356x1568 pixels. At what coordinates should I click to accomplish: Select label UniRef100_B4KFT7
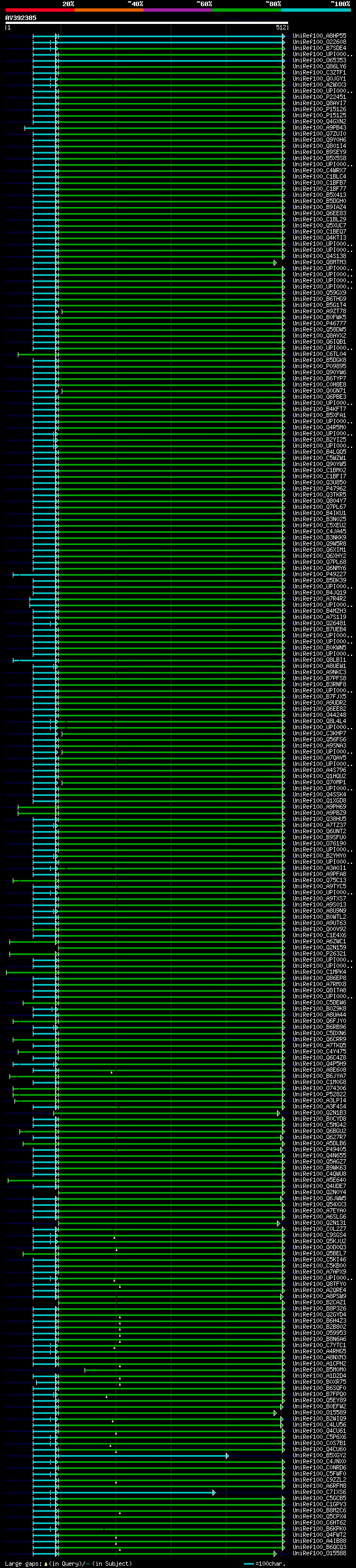coord(319,409)
